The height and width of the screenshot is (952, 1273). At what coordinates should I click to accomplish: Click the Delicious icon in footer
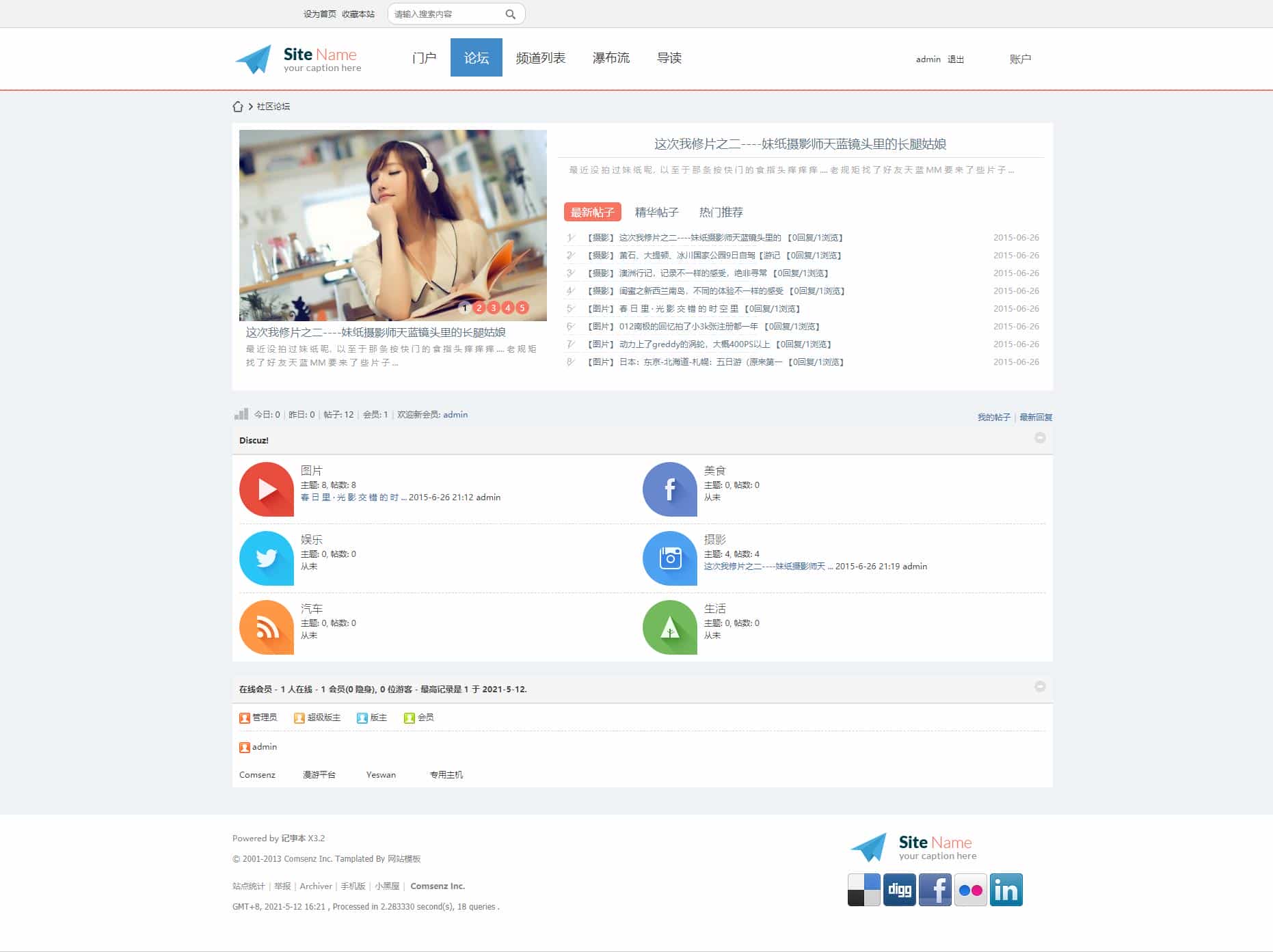click(864, 890)
